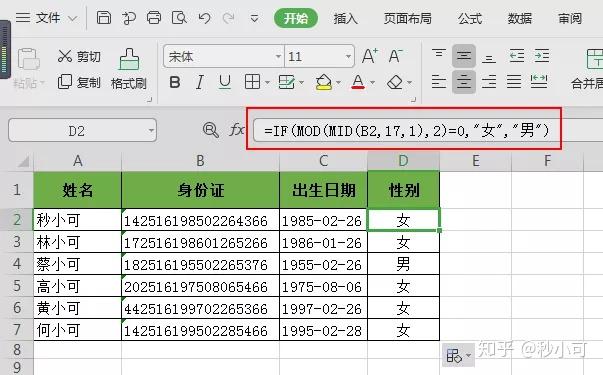Image resolution: width=603 pixels, height=375 pixels.
Task: Select row 4 header
Action: coord(17,264)
